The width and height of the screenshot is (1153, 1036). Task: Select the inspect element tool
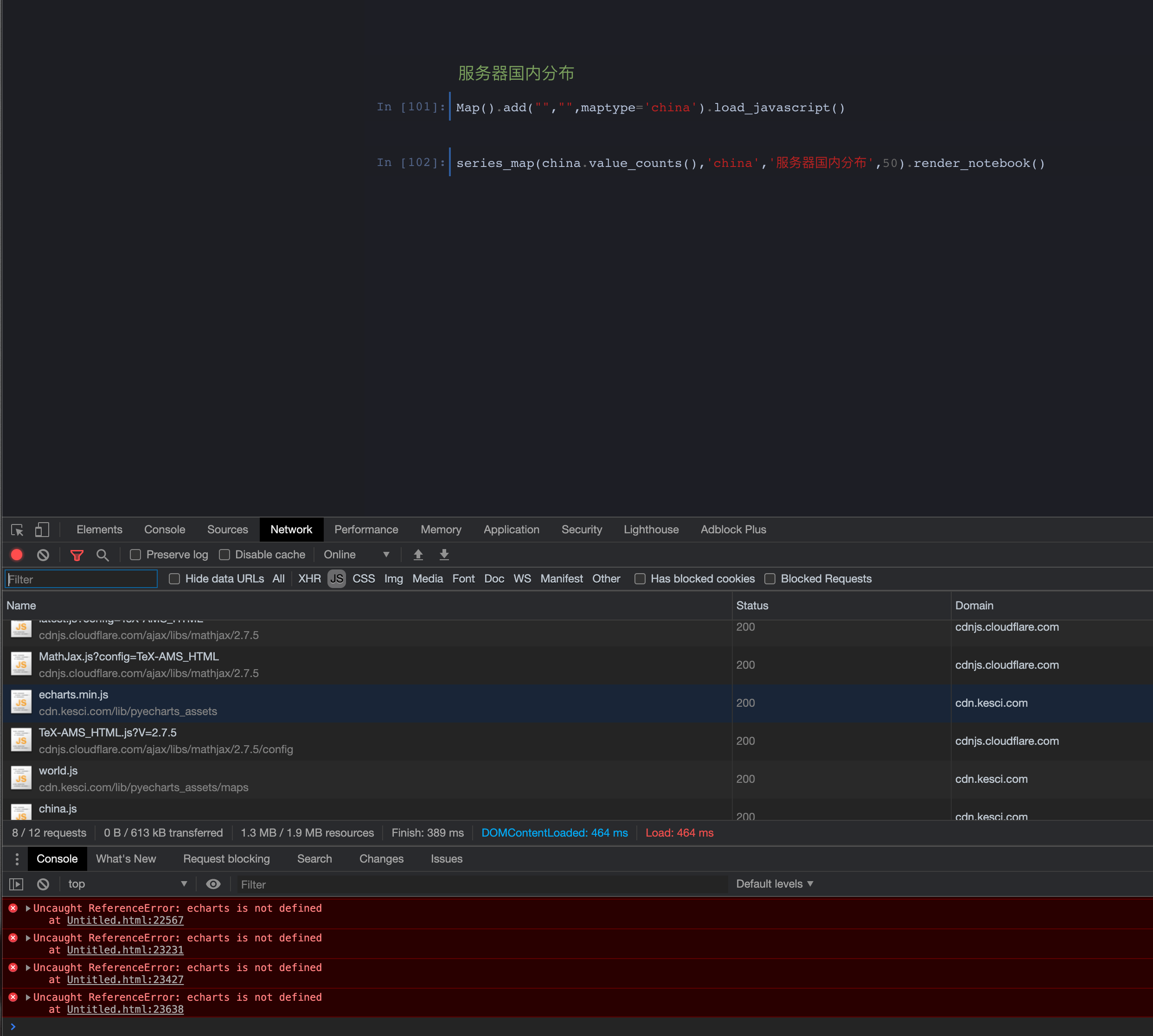pyautogui.click(x=17, y=530)
